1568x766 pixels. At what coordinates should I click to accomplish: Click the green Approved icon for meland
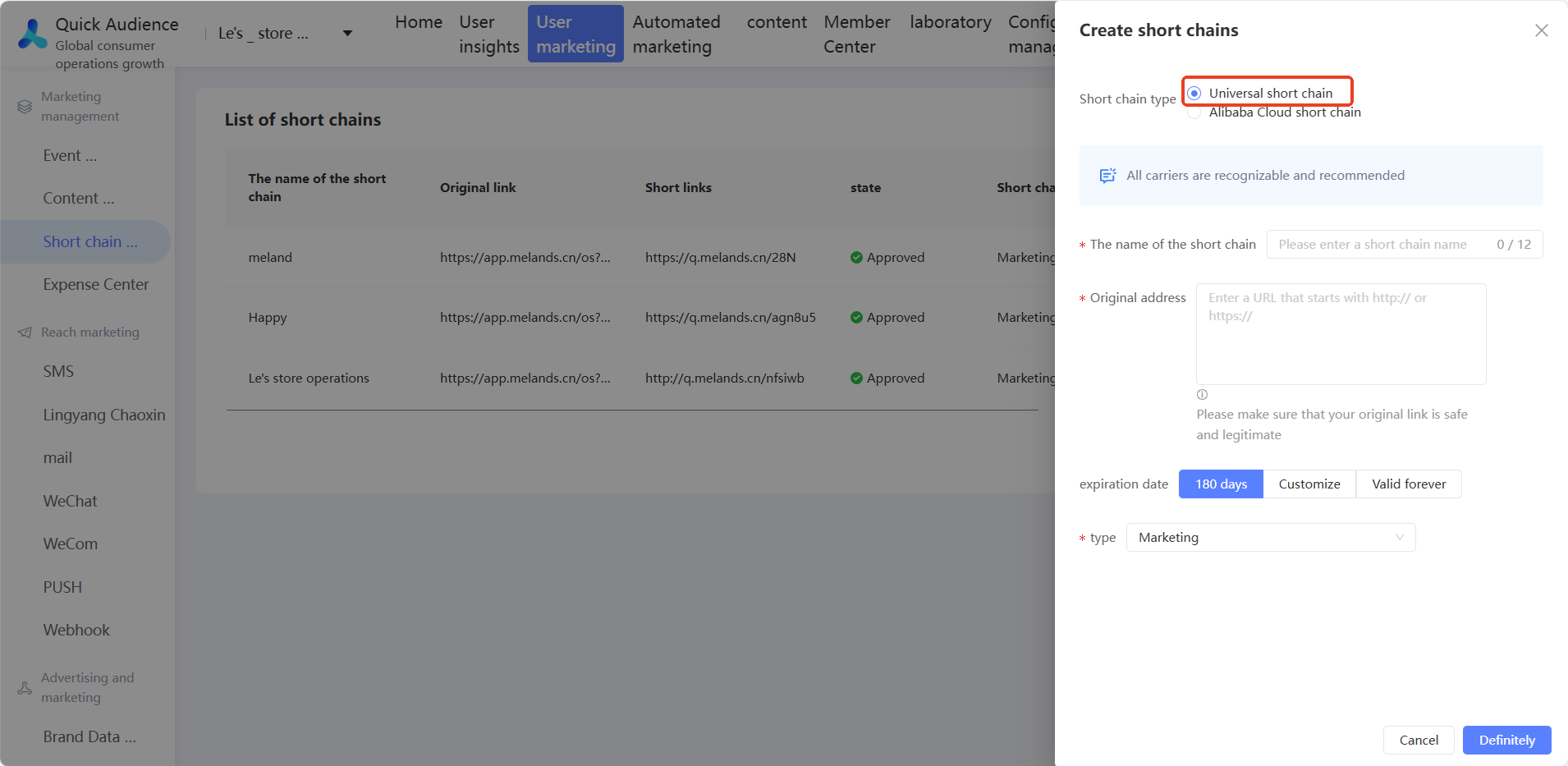[856, 258]
